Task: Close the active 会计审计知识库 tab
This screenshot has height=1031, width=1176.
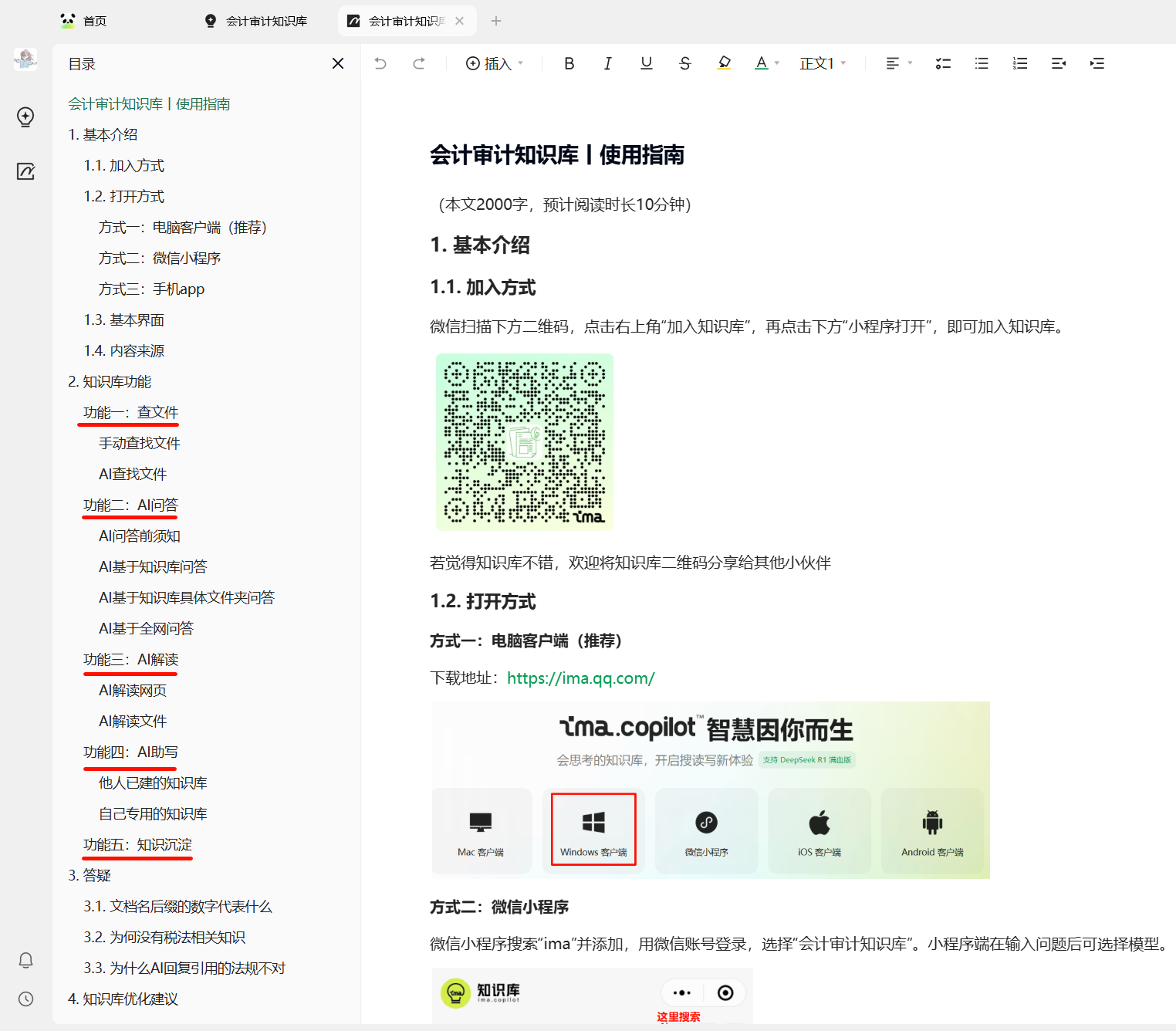Action: 460,21
